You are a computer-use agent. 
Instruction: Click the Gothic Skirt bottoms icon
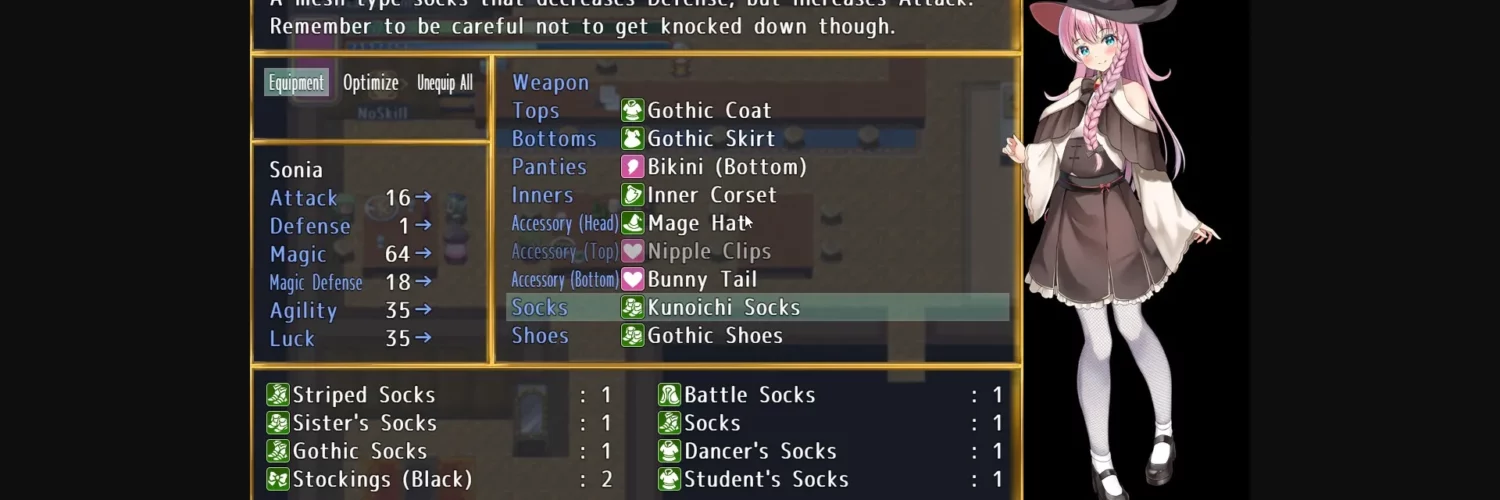coord(632,138)
